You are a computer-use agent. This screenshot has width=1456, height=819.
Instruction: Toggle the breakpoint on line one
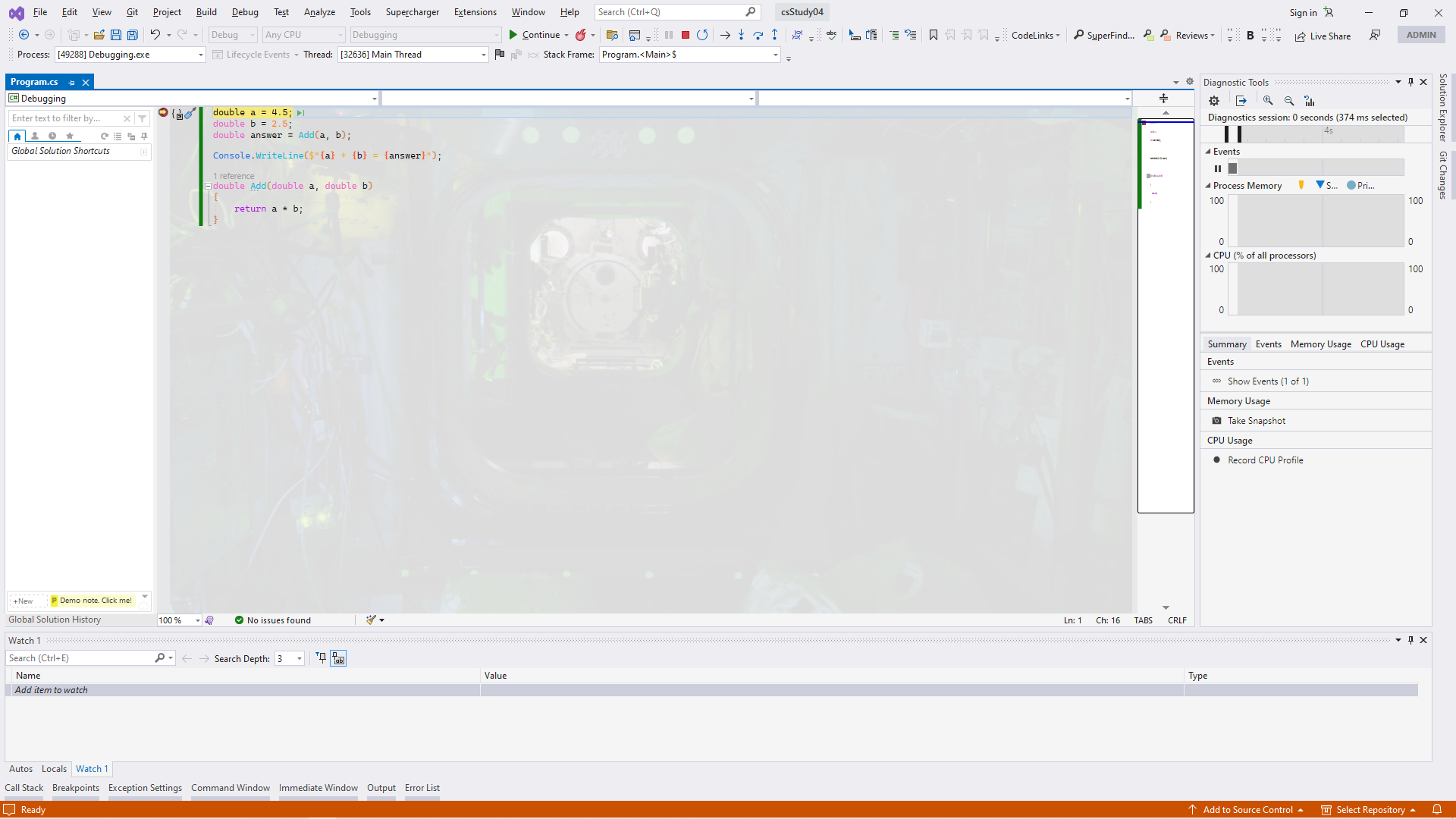point(163,112)
